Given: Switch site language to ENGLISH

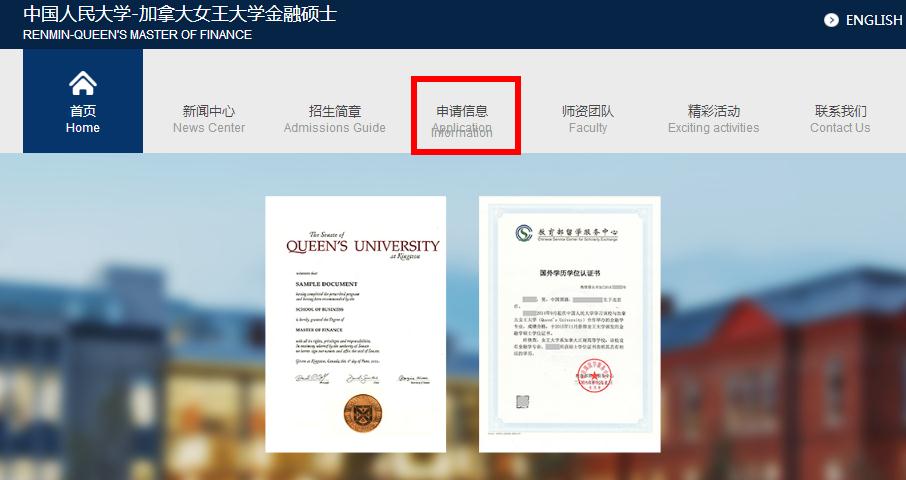Looking at the screenshot, I should click(x=873, y=20).
